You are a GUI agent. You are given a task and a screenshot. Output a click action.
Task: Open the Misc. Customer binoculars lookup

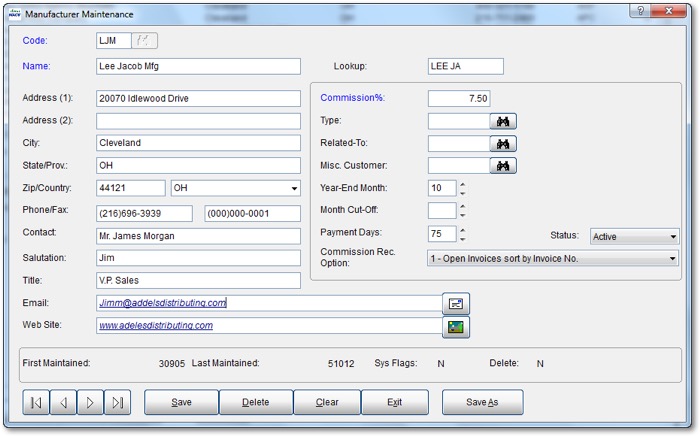click(503, 166)
